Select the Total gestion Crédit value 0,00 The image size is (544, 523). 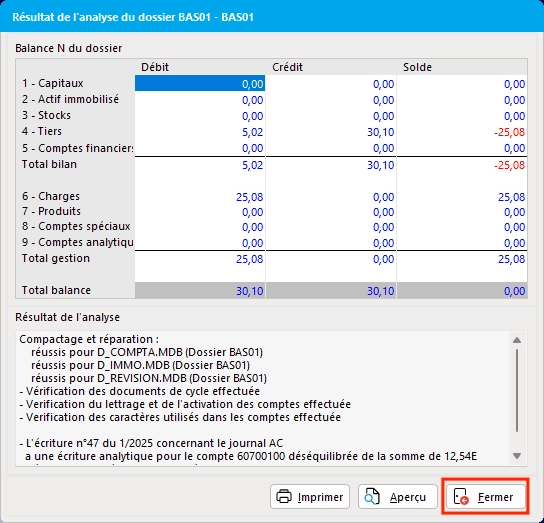(383, 259)
